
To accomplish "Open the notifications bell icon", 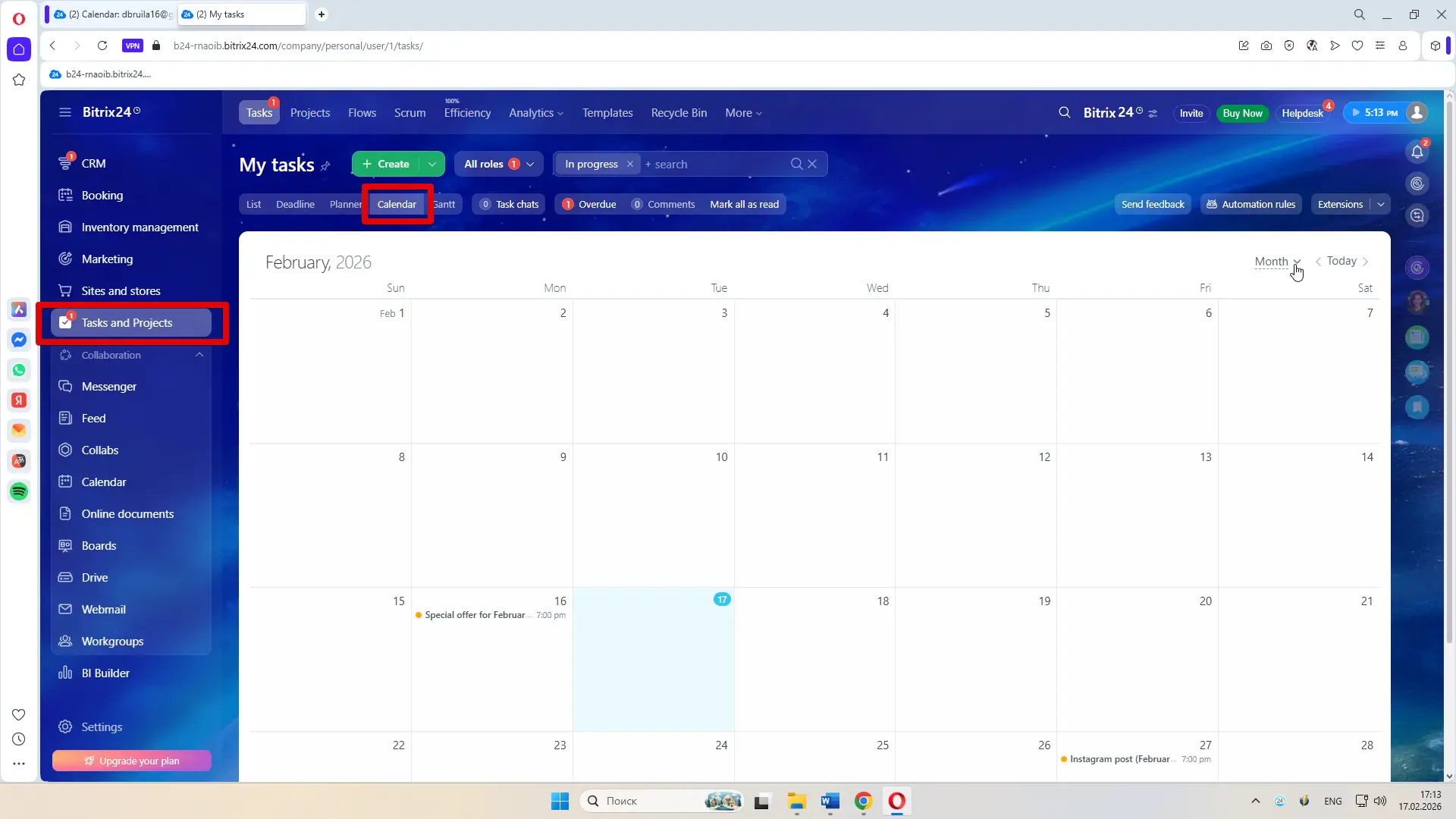I will [1417, 152].
